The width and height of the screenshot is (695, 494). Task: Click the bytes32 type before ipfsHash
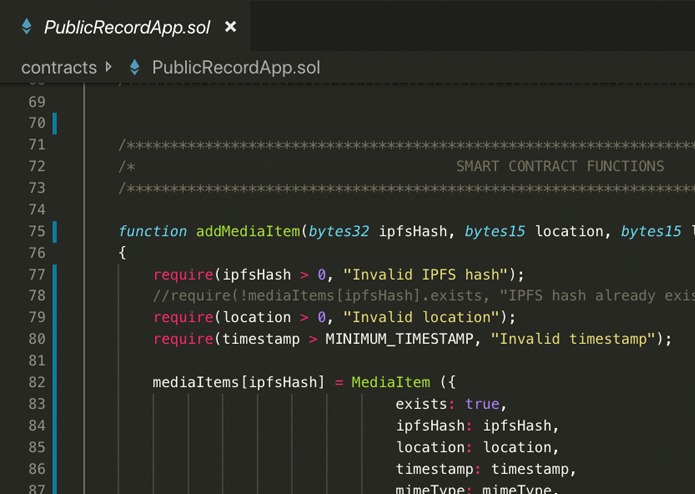point(339,231)
